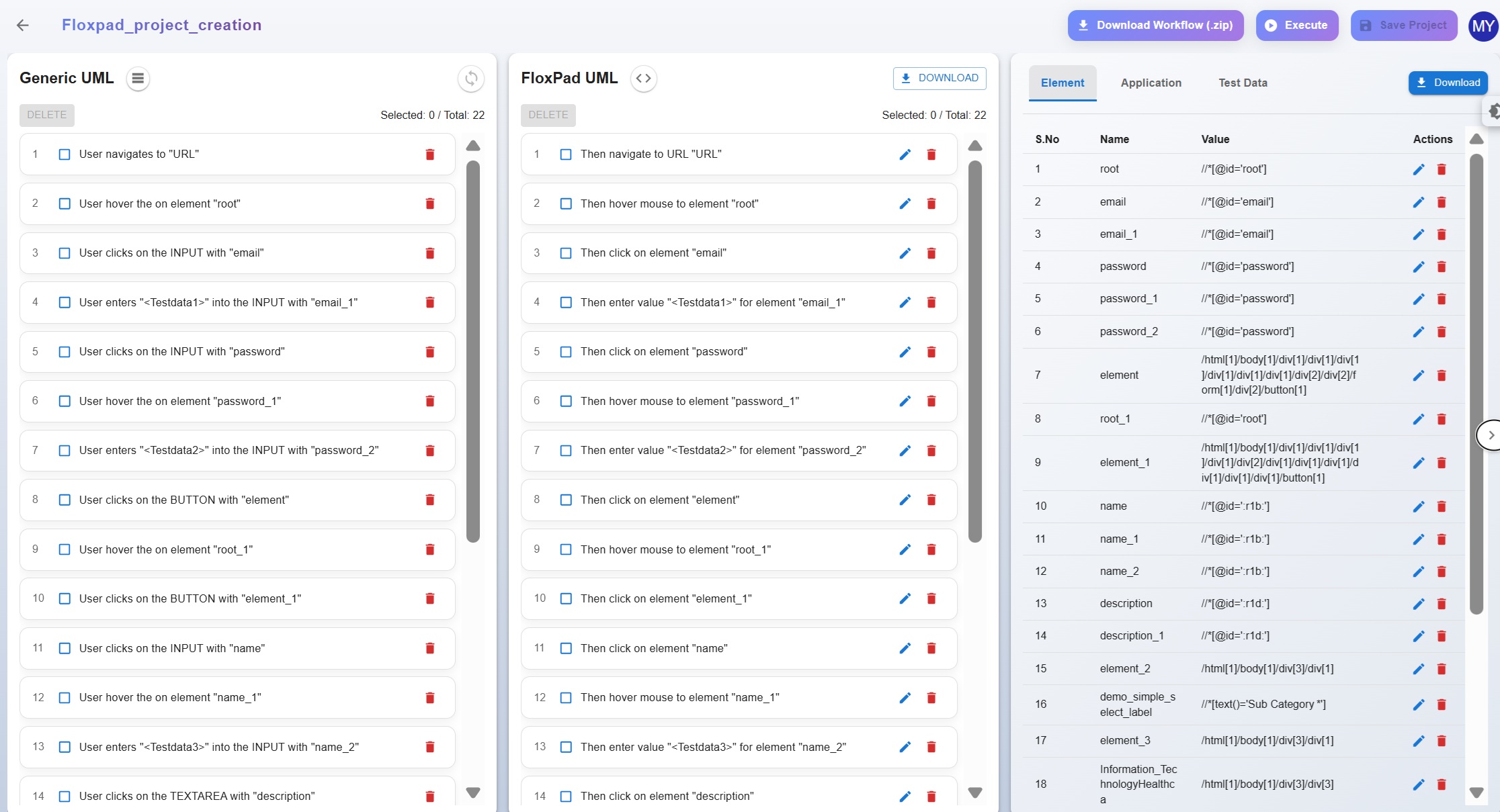Viewport: 1500px width, 812px height.
Task: Switch to the Element tab
Action: 1062,83
